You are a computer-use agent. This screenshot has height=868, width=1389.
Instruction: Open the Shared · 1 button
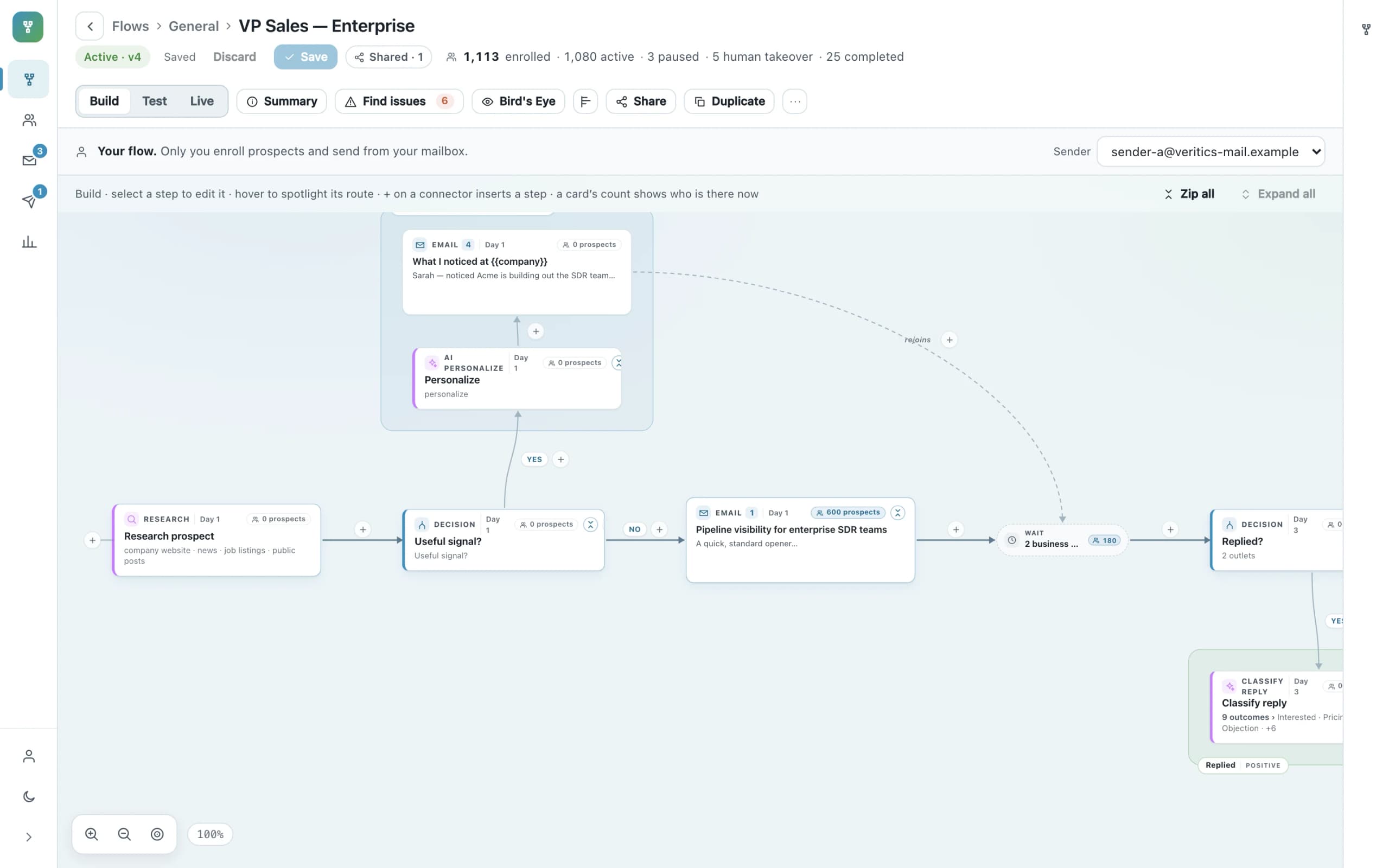(388, 57)
